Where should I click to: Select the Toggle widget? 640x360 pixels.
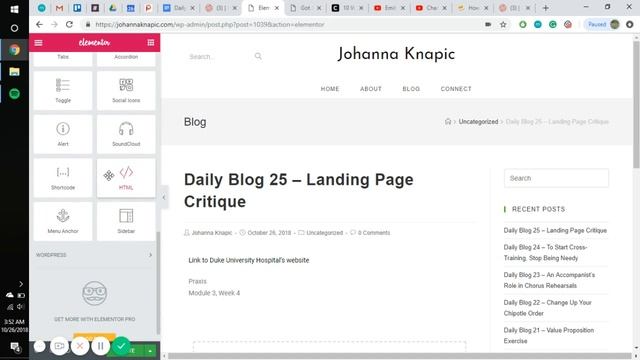point(63,90)
